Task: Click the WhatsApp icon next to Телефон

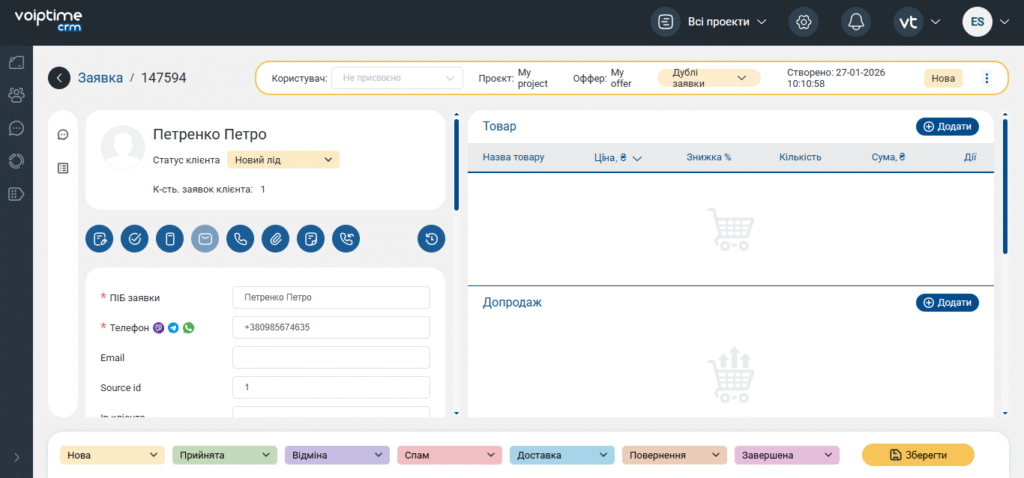Action: click(x=188, y=328)
